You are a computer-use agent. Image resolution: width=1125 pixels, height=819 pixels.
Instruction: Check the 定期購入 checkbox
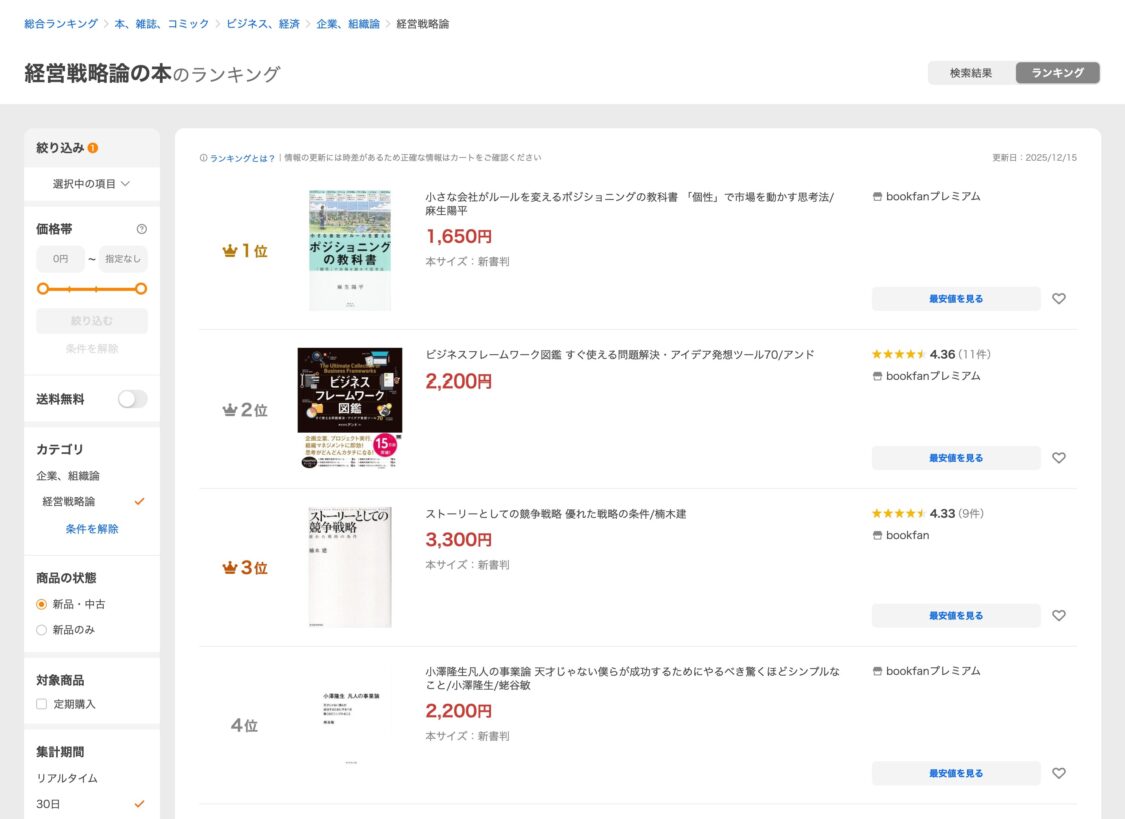(42, 704)
